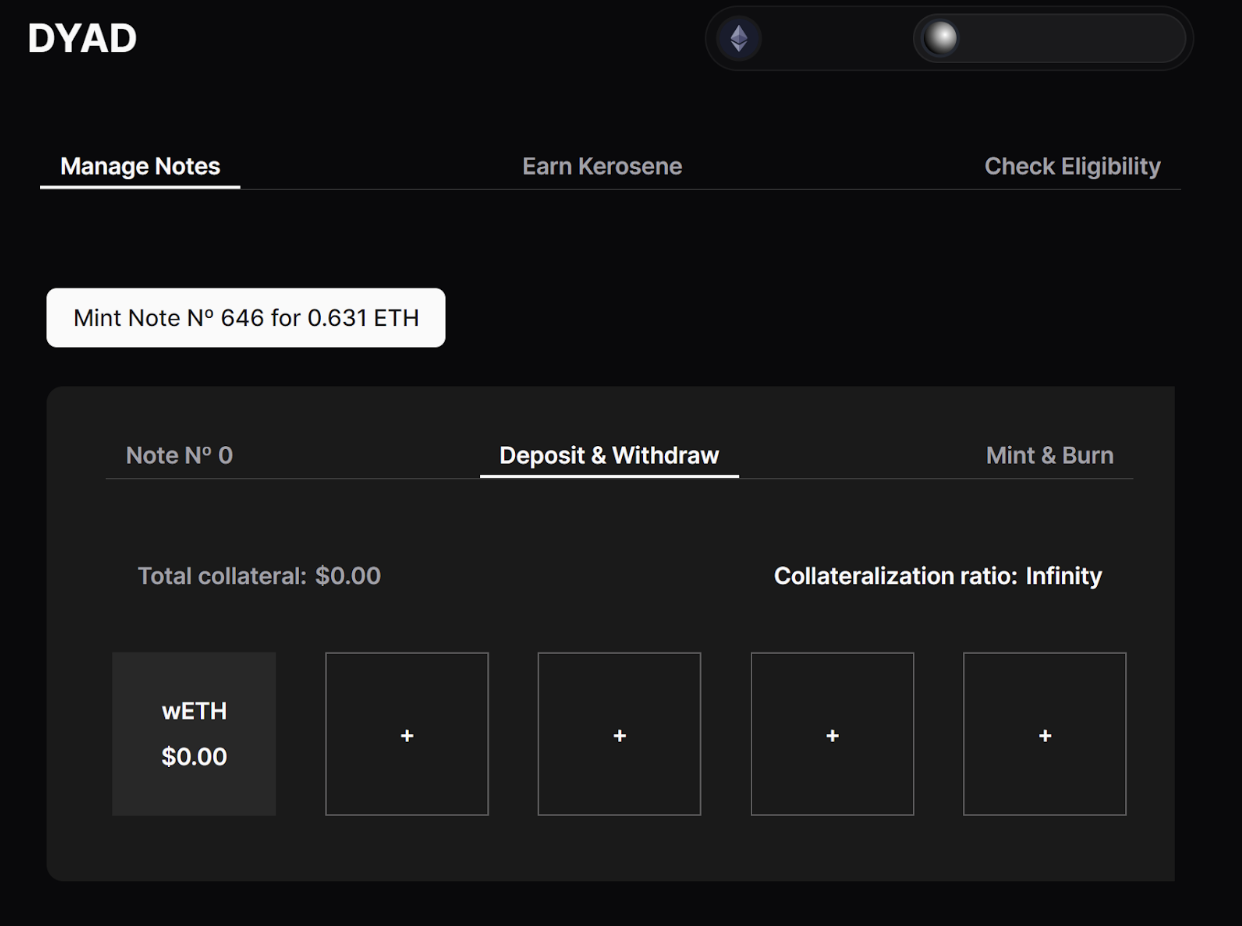The width and height of the screenshot is (1242, 926).
Task: Add collateral in the second plus box
Action: pos(619,734)
